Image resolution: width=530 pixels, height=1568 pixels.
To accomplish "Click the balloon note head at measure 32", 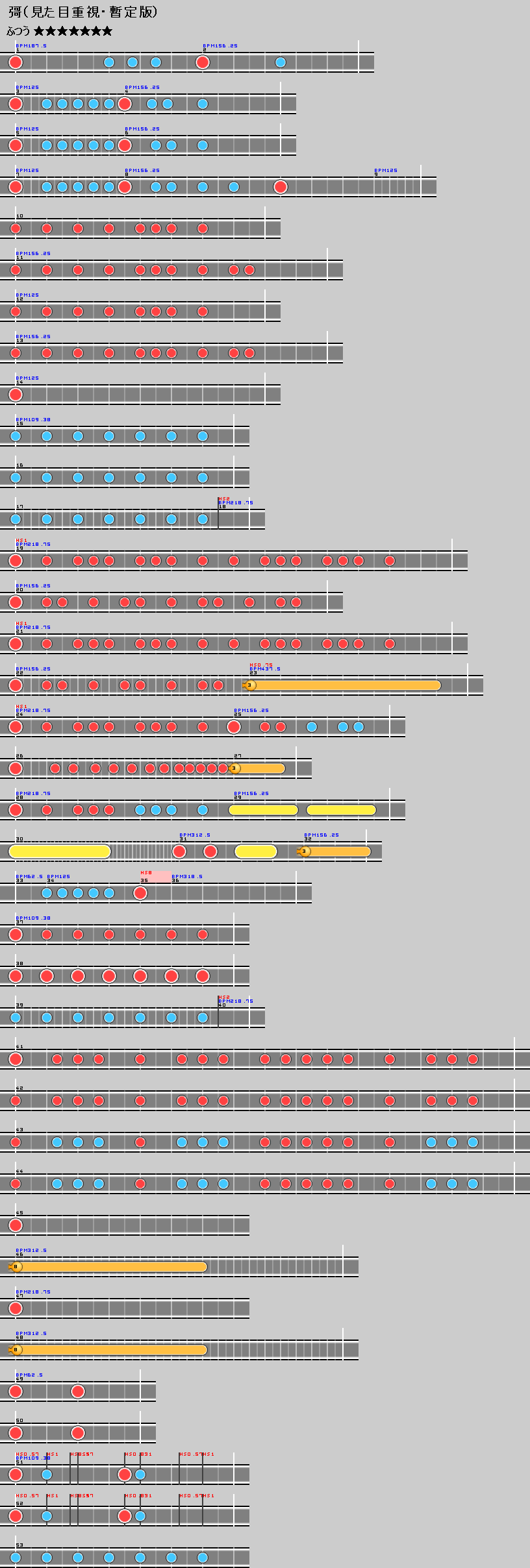I will [x=305, y=851].
